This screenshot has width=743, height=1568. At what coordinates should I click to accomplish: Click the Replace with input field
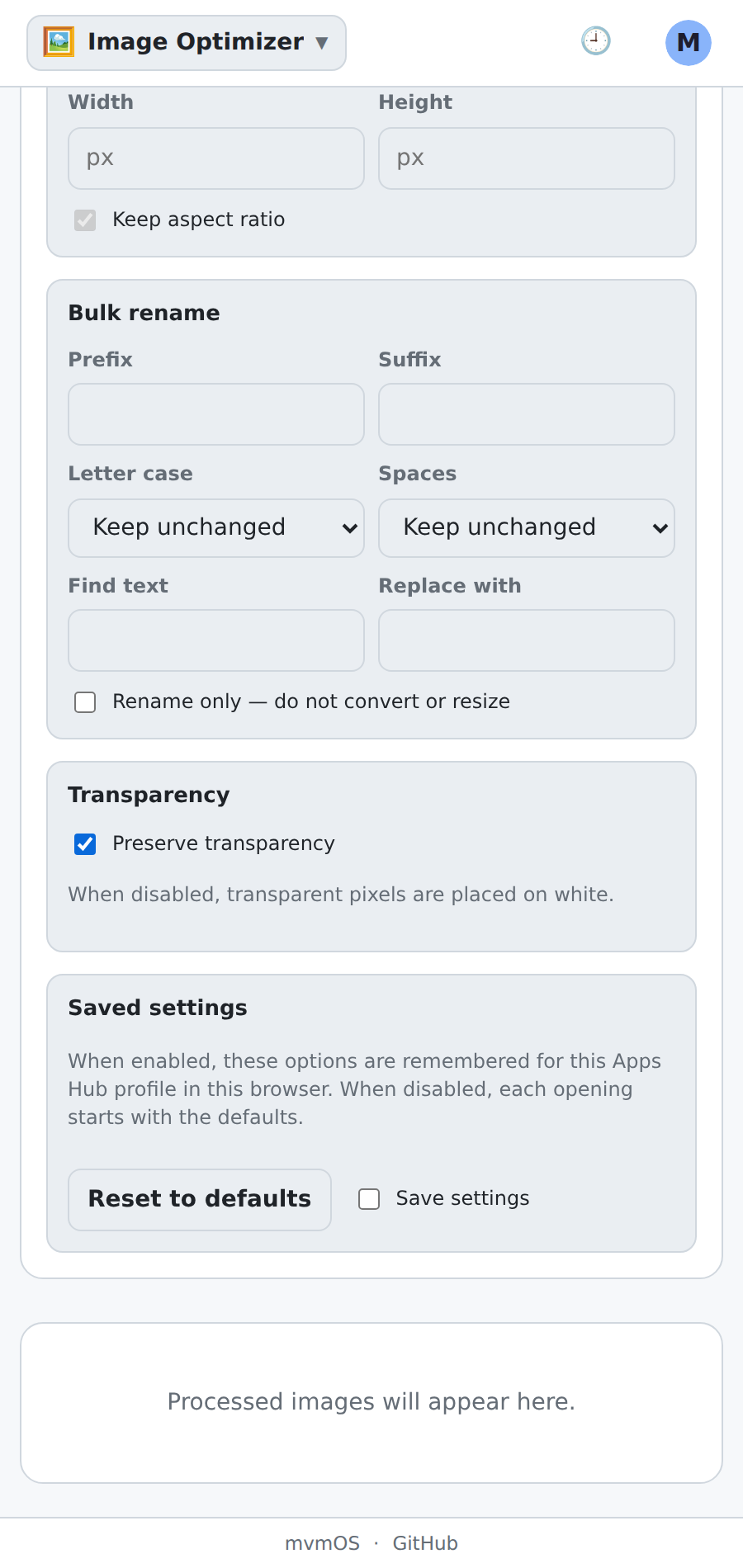527,640
